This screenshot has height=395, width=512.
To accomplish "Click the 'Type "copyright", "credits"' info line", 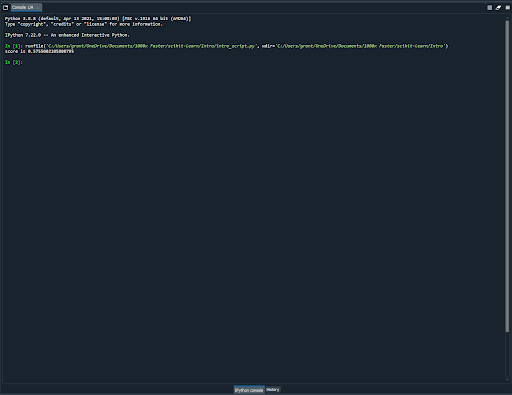I will click(x=84, y=24).
